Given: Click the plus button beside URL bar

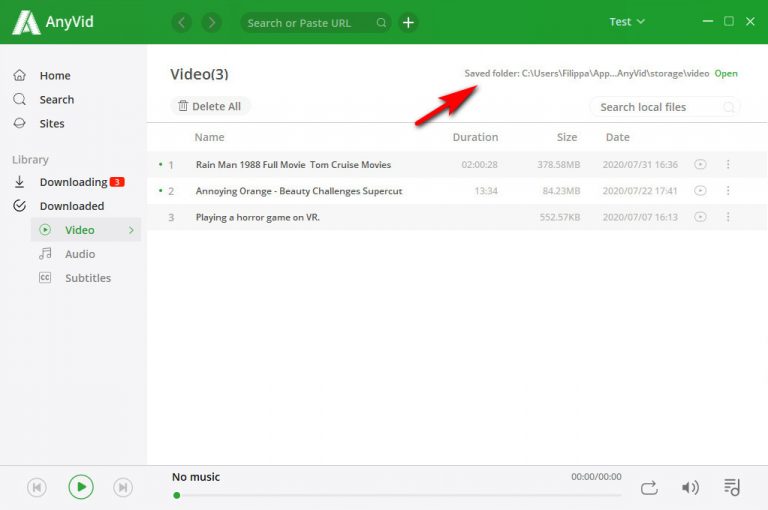Looking at the screenshot, I should 408,22.
